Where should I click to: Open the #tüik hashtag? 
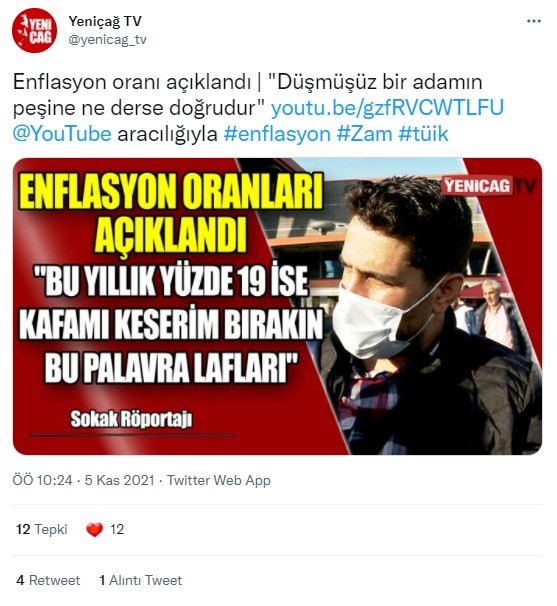tap(423, 134)
